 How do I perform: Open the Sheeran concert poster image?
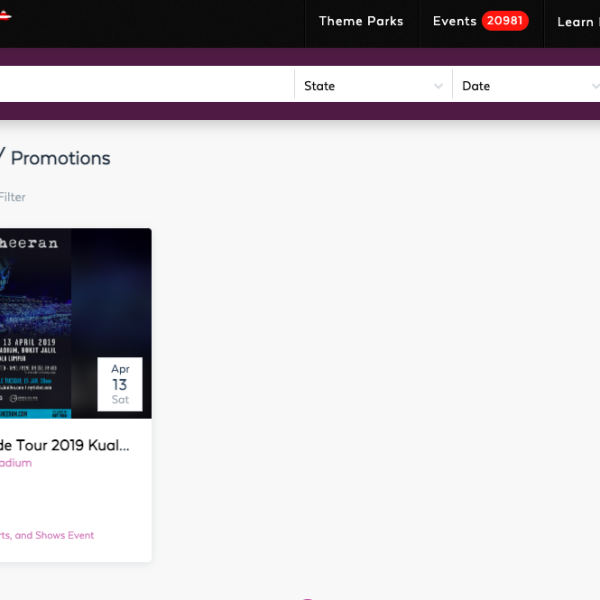click(x=35, y=323)
